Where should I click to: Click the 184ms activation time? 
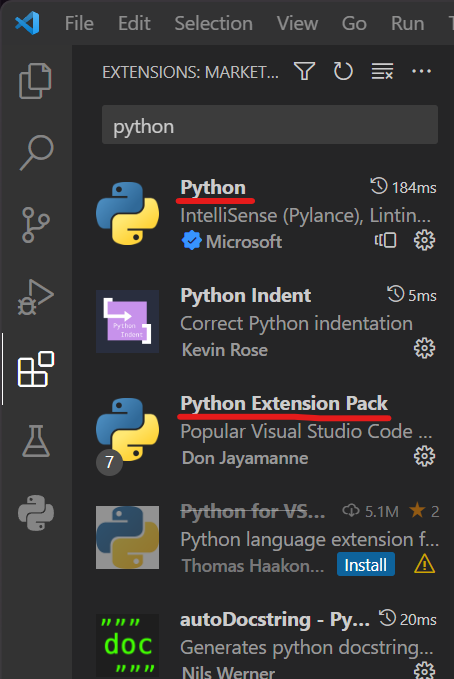pos(403,188)
